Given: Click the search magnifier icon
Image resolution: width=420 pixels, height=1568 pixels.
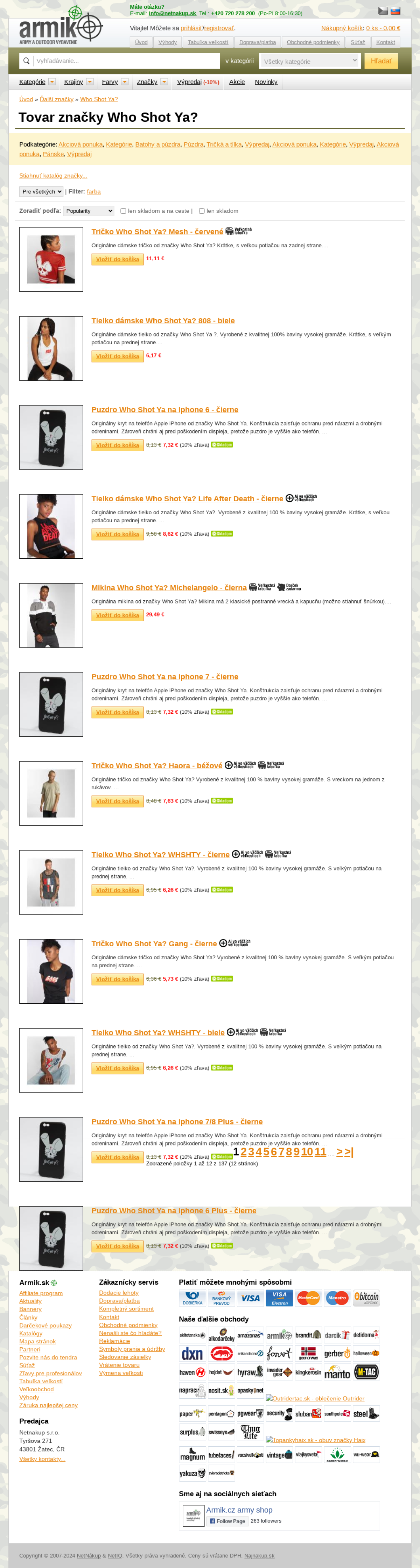Looking at the screenshot, I should coord(26,61).
